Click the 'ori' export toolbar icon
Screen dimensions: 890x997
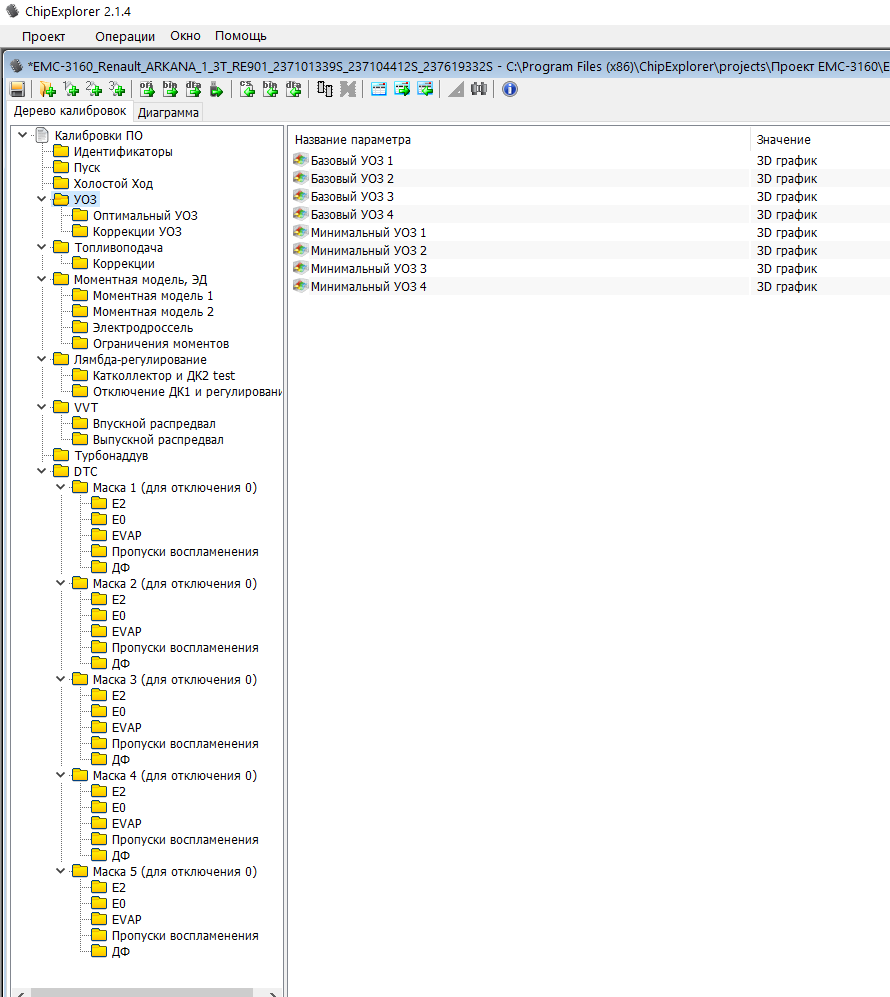147,89
